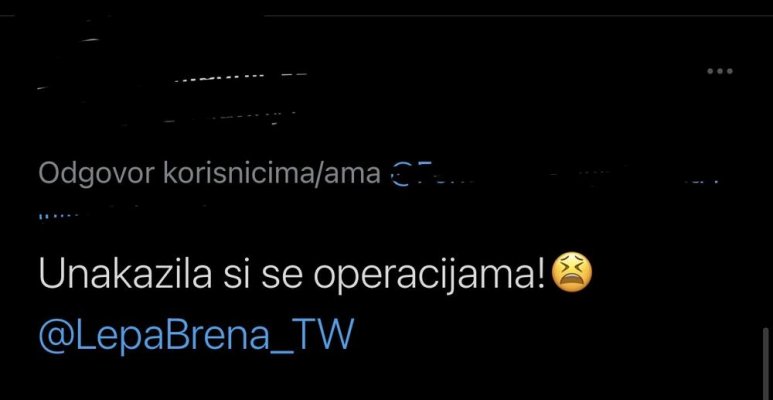Tap the weary face emoji
Image resolution: width=773 pixels, height=400 pixels.
click(572, 273)
